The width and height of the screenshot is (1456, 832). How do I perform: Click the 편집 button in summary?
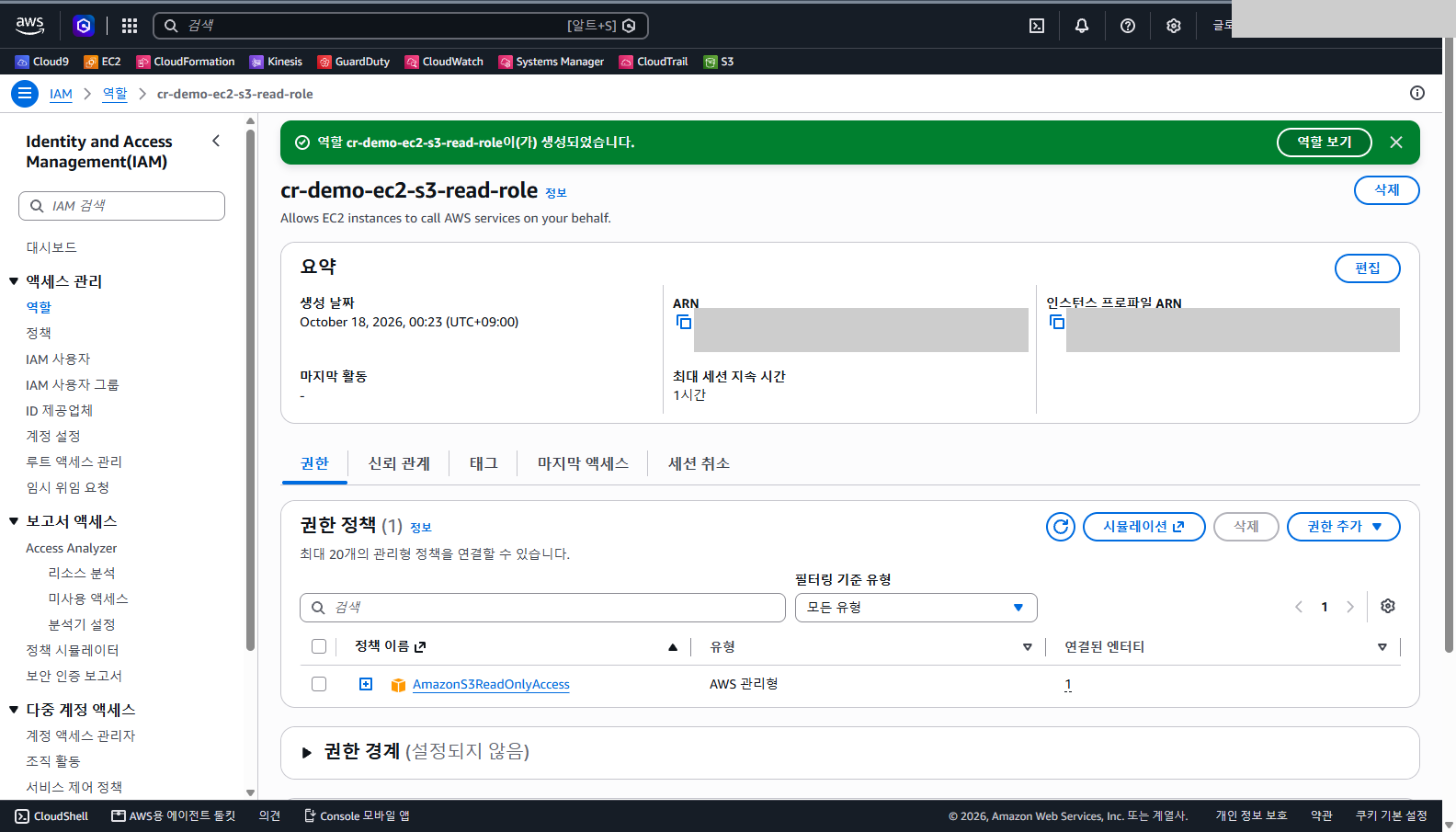[1368, 268]
